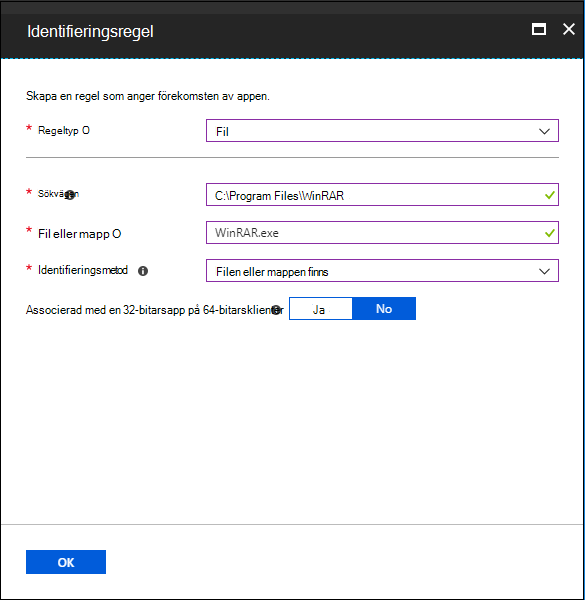Close the Identifieringsregel panel

(x=569, y=29)
